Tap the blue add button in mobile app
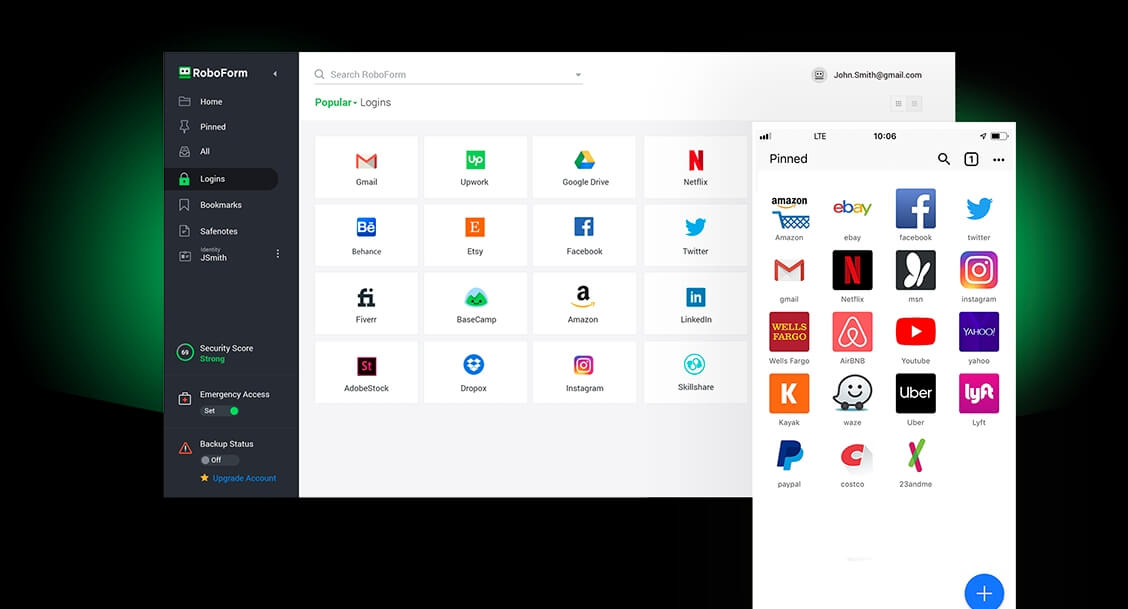The height and width of the screenshot is (609, 1128). click(984, 592)
